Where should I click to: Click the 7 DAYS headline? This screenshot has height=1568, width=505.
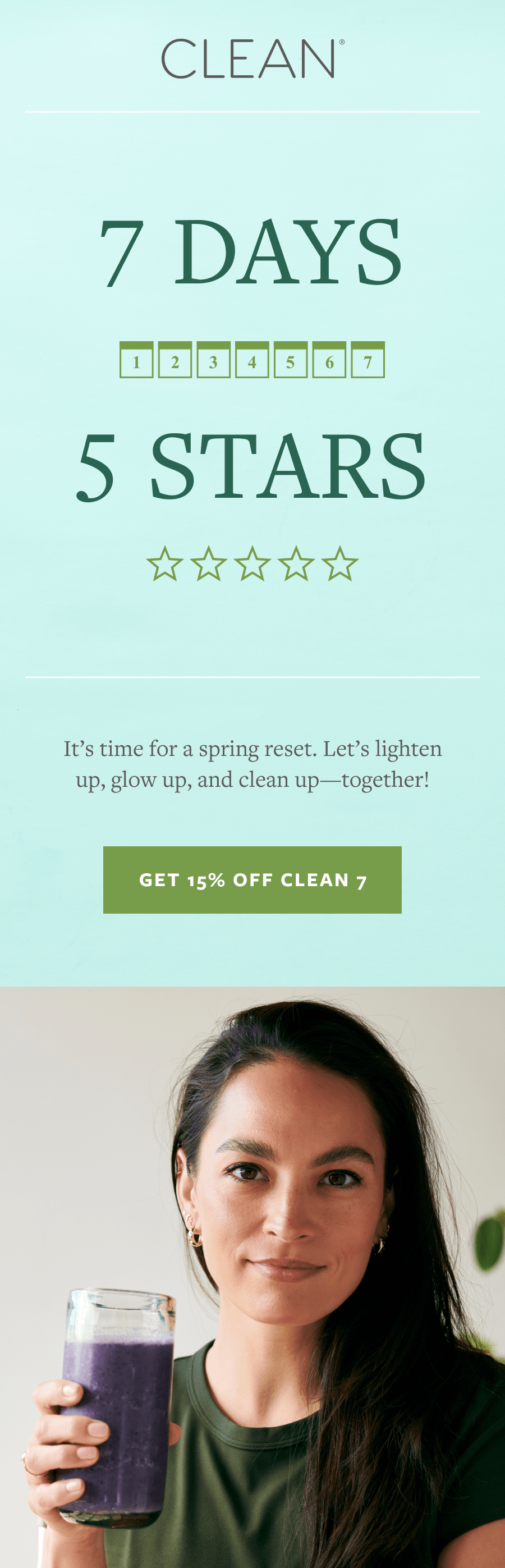click(x=251, y=252)
